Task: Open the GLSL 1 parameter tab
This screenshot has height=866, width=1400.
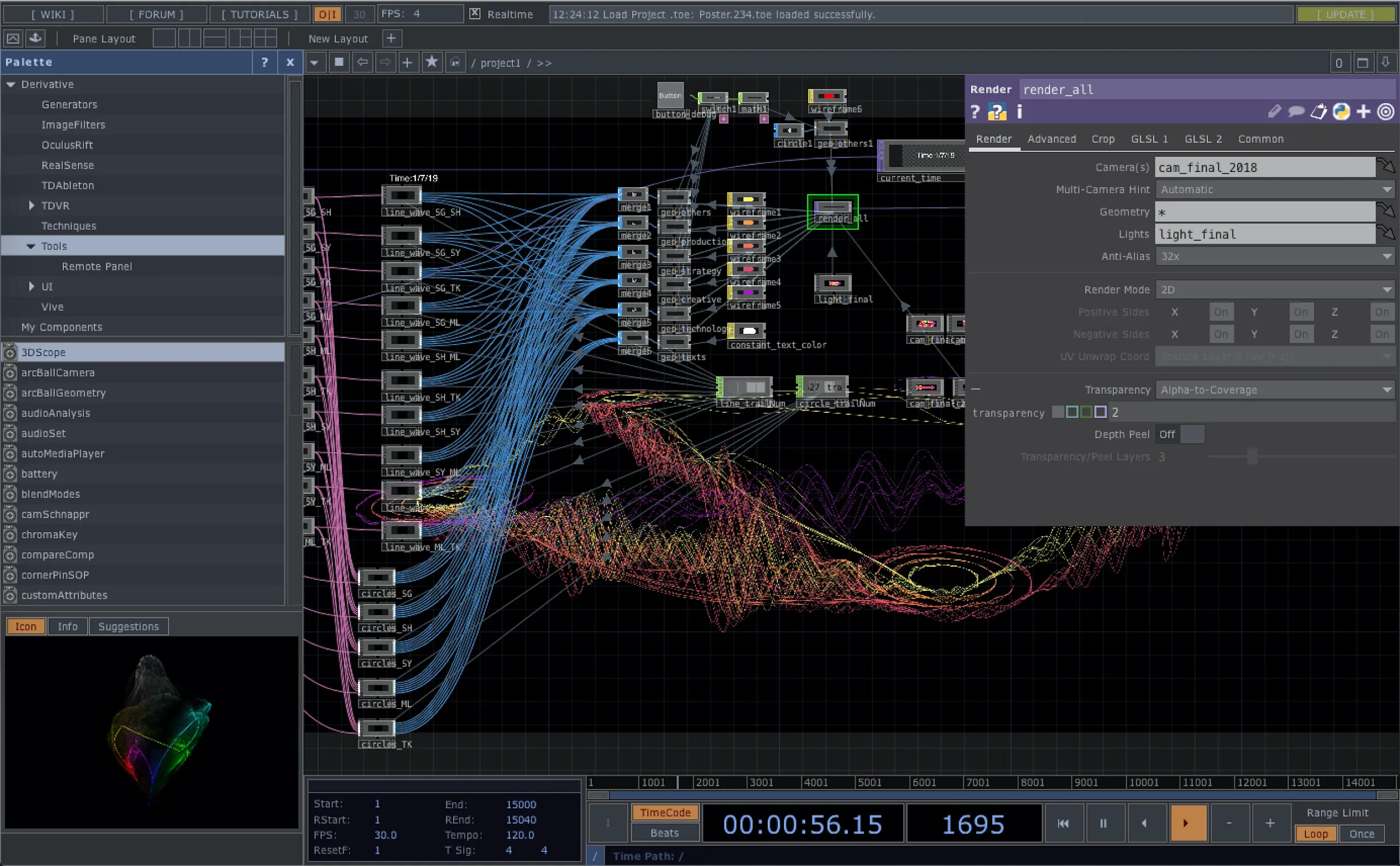Action: (x=1149, y=138)
